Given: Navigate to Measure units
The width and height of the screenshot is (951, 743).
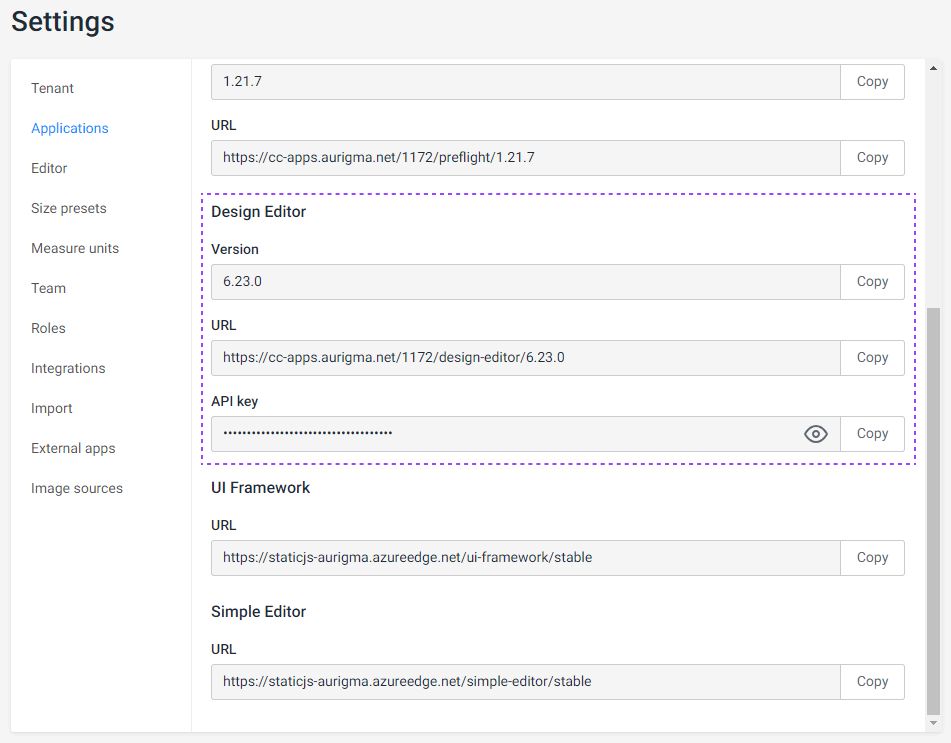Looking at the screenshot, I should (75, 248).
